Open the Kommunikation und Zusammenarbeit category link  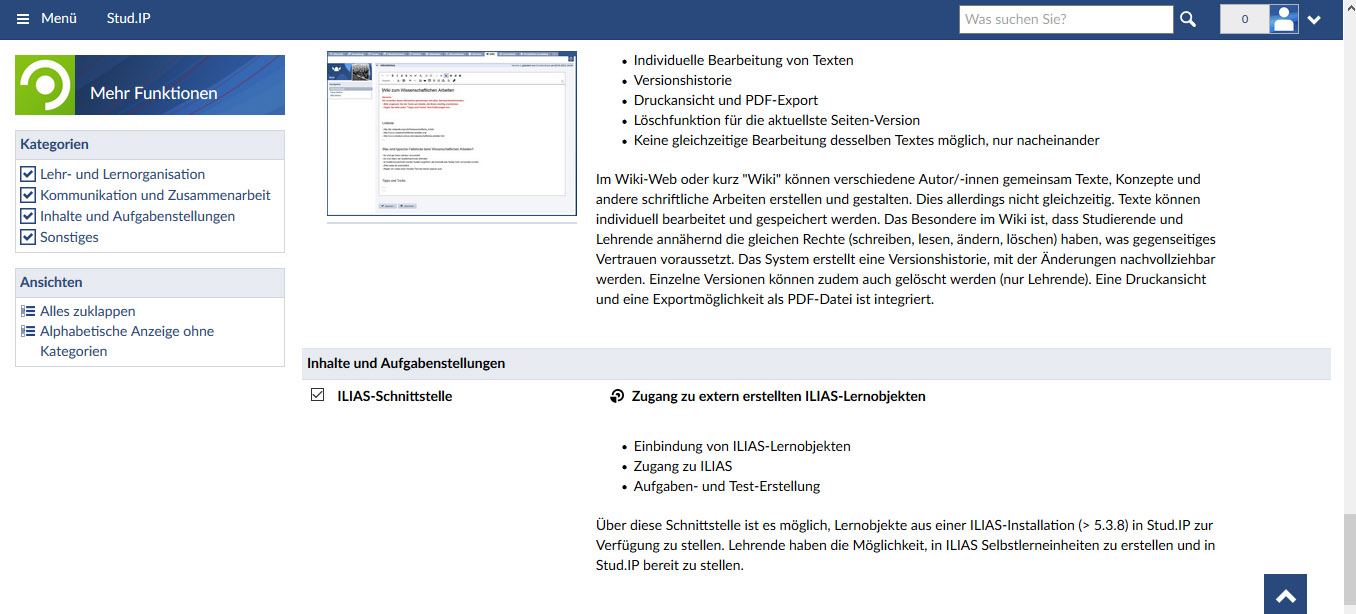pyautogui.click(x=155, y=195)
